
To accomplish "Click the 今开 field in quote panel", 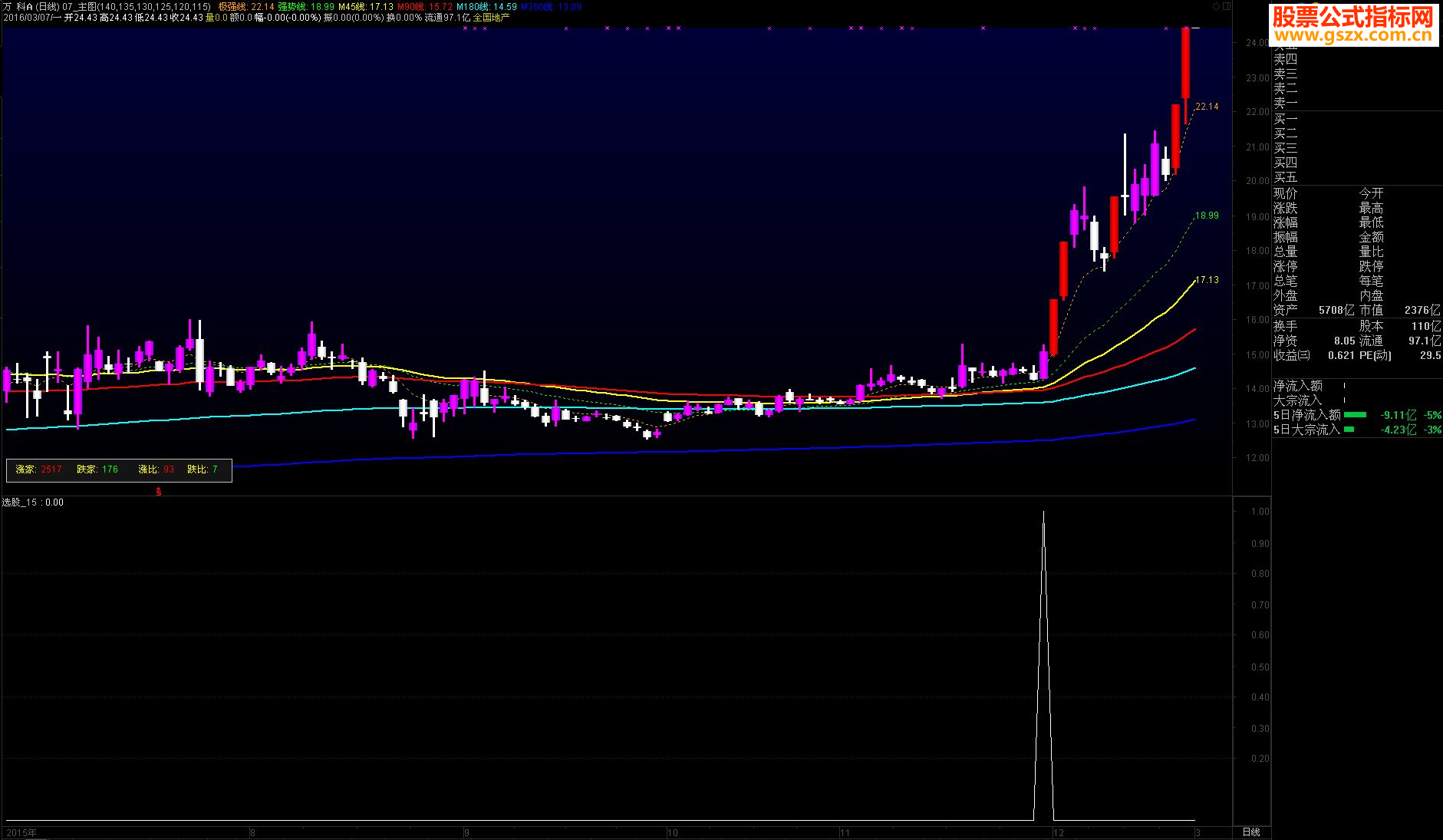I will (x=1371, y=193).
